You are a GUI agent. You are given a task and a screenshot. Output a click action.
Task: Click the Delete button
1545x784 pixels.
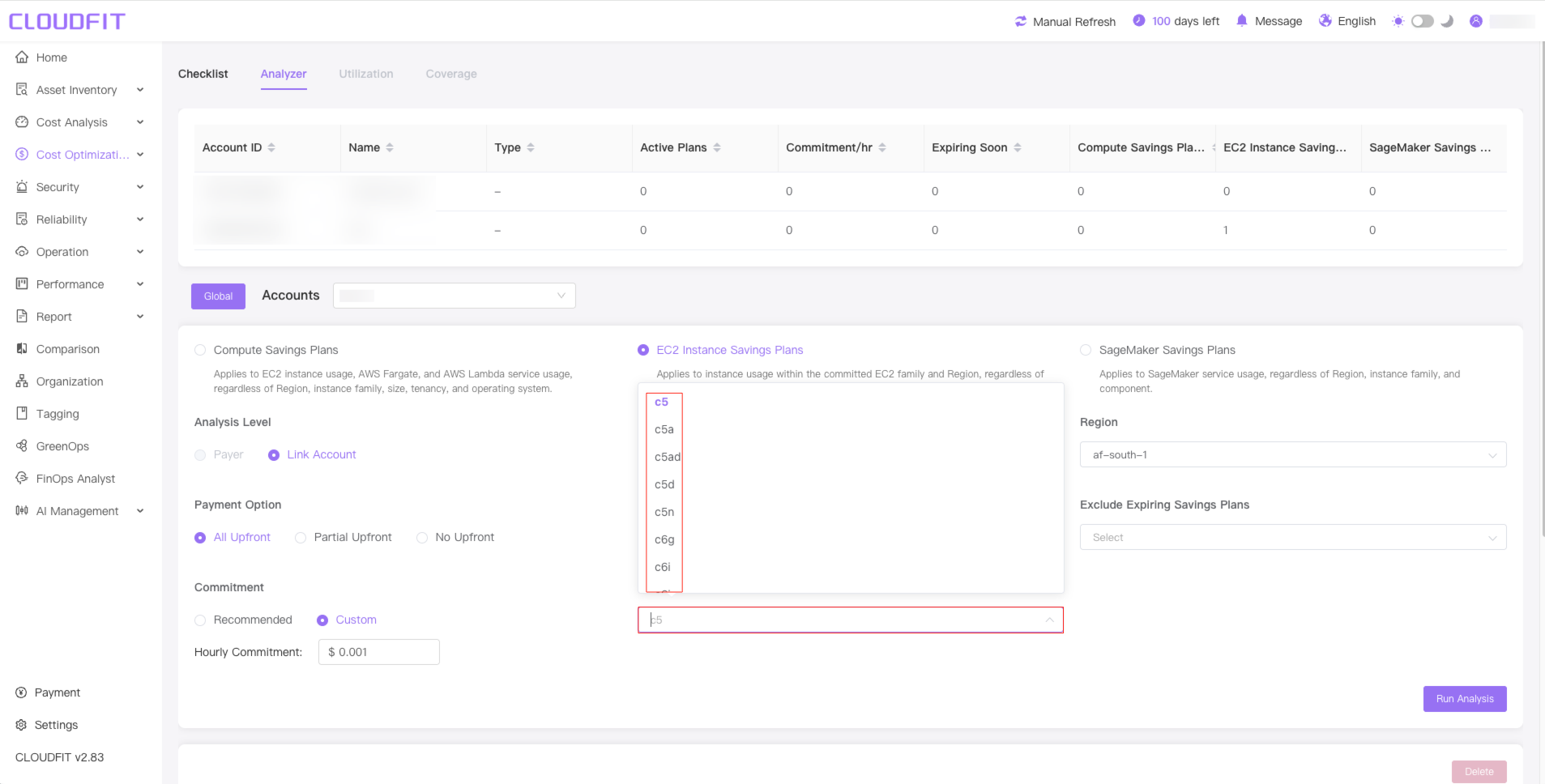[1479, 772]
